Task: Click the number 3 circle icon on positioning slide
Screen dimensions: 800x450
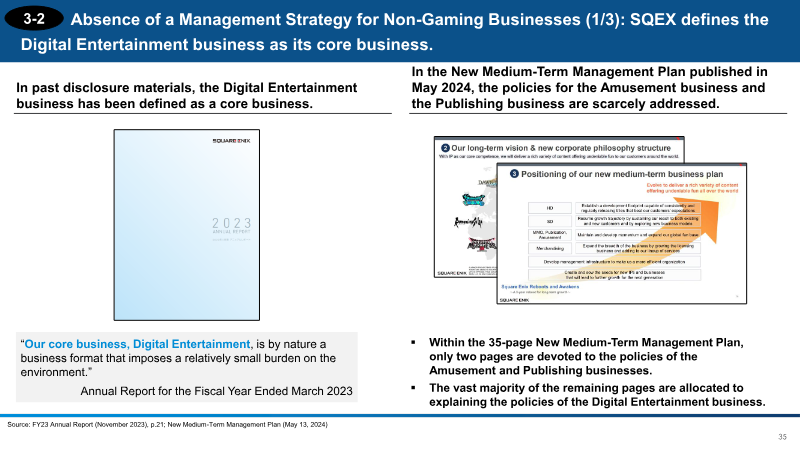Action: [x=514, y=173]
